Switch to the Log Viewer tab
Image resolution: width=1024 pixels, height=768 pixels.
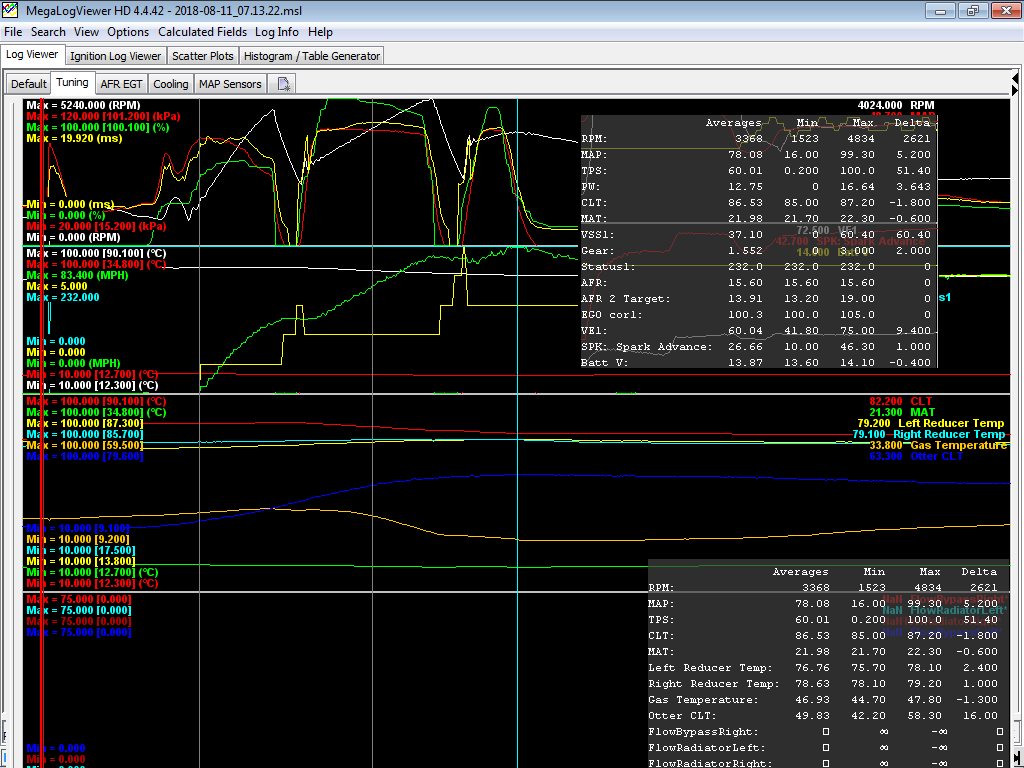(32, 55)
